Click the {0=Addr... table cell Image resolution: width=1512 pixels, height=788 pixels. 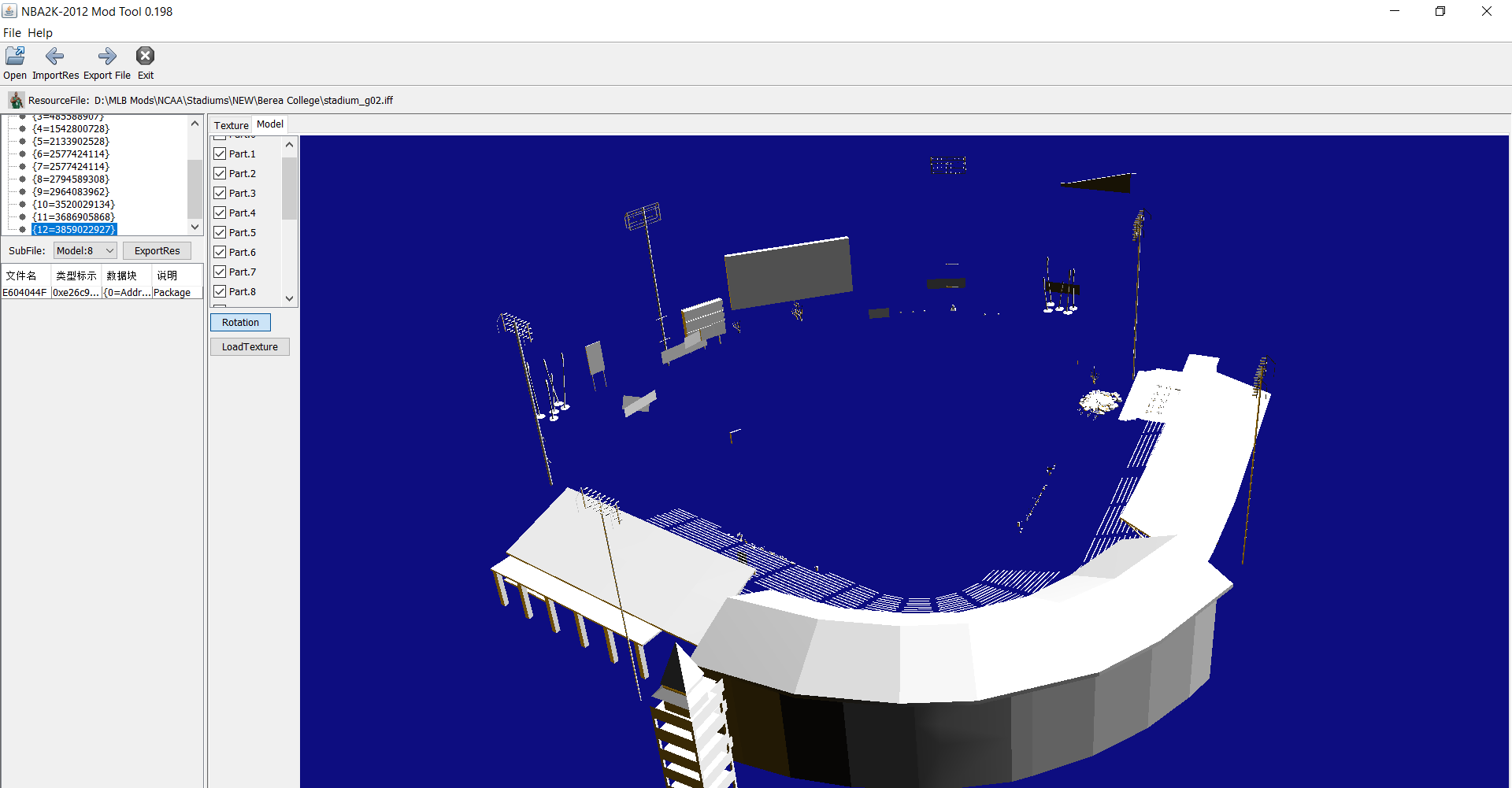tap(127, 292)
